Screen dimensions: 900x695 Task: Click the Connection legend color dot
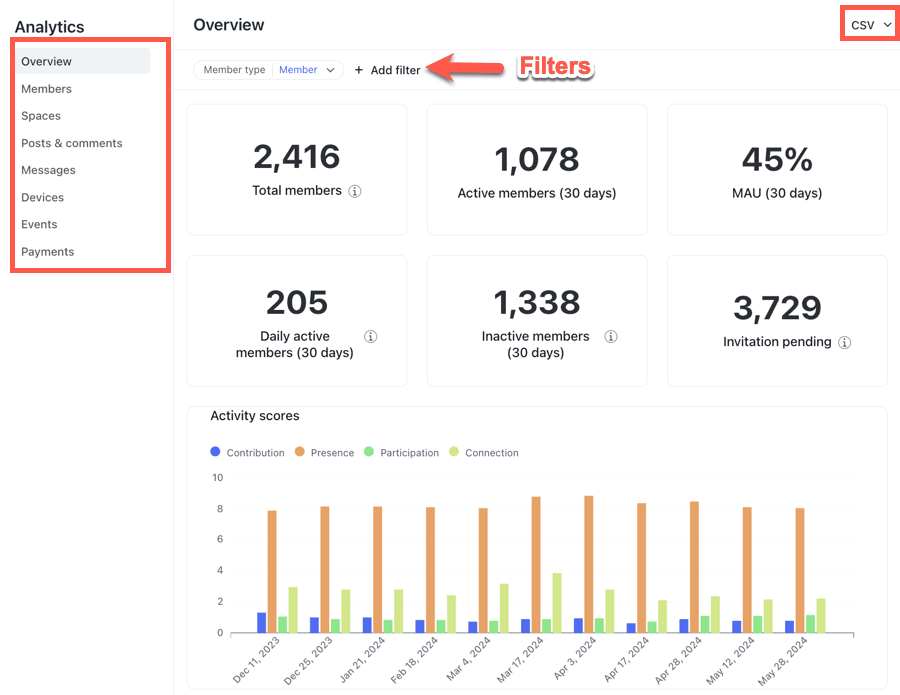pos(455,453)
